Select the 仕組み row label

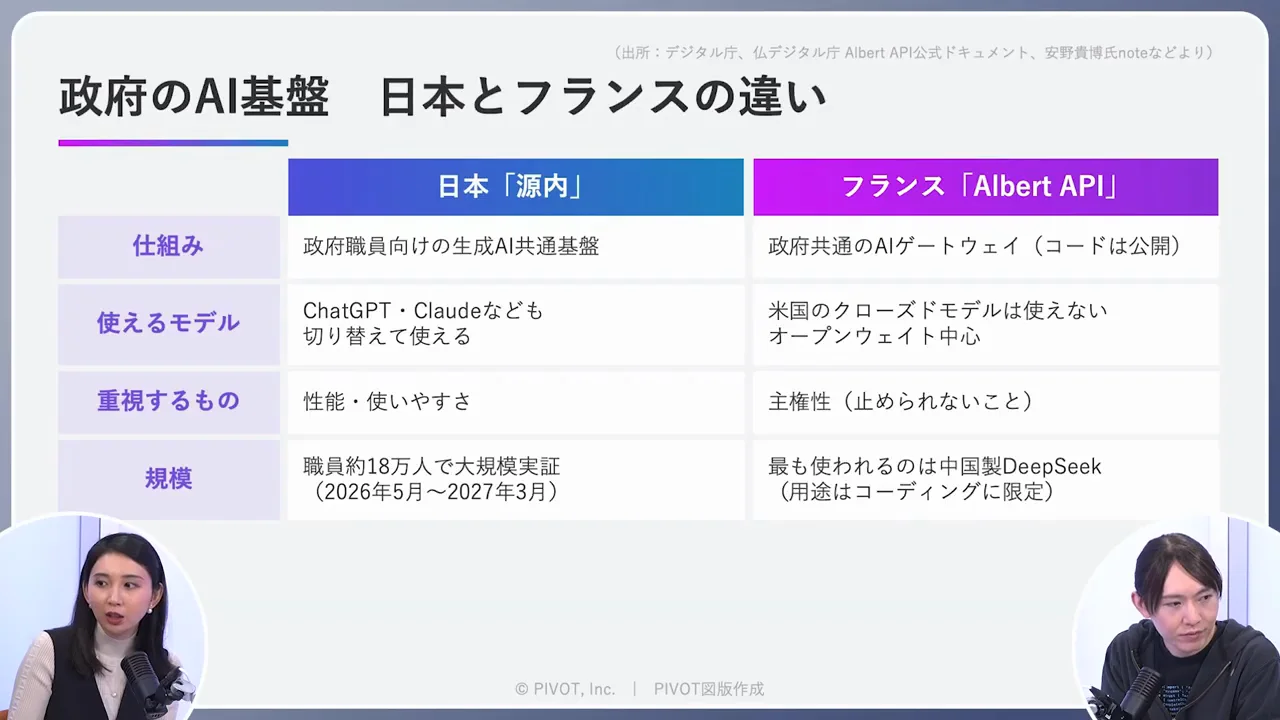[169, 246]
